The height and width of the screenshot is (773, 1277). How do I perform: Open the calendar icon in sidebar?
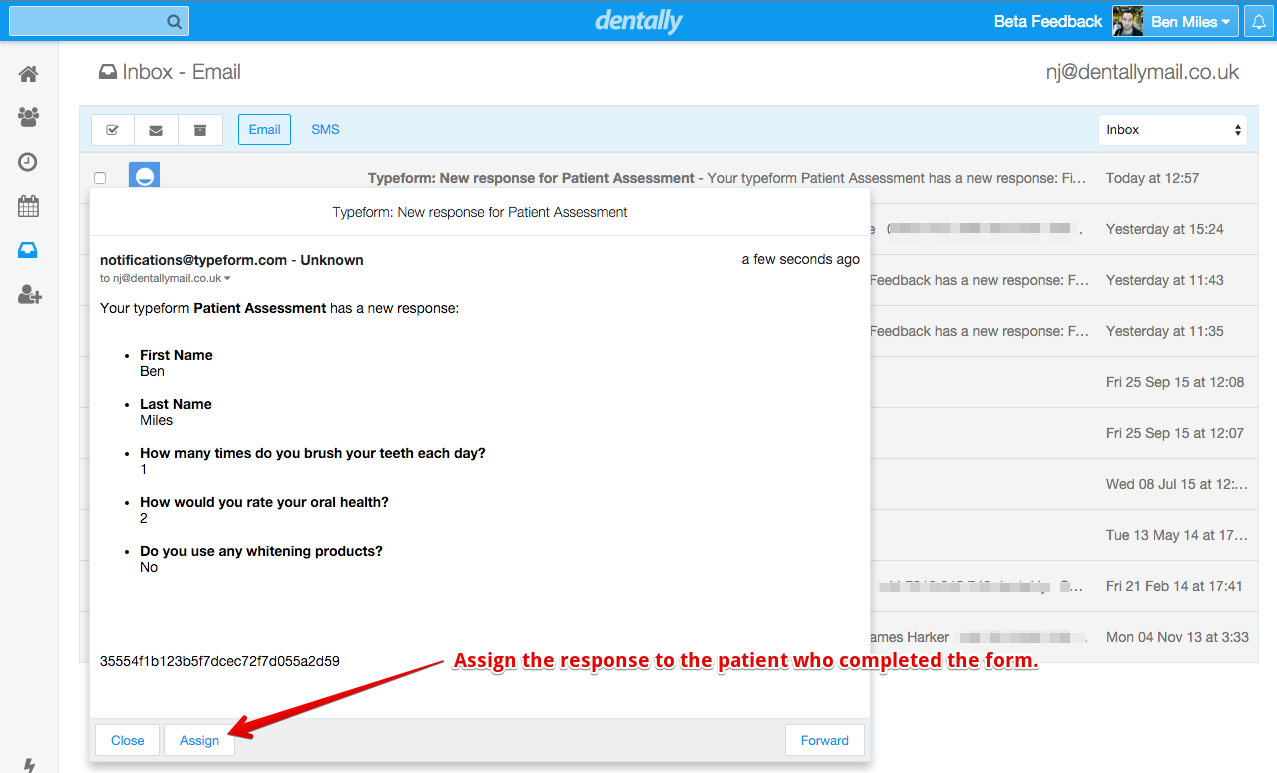pyautogui.click(x=28, y=207)
